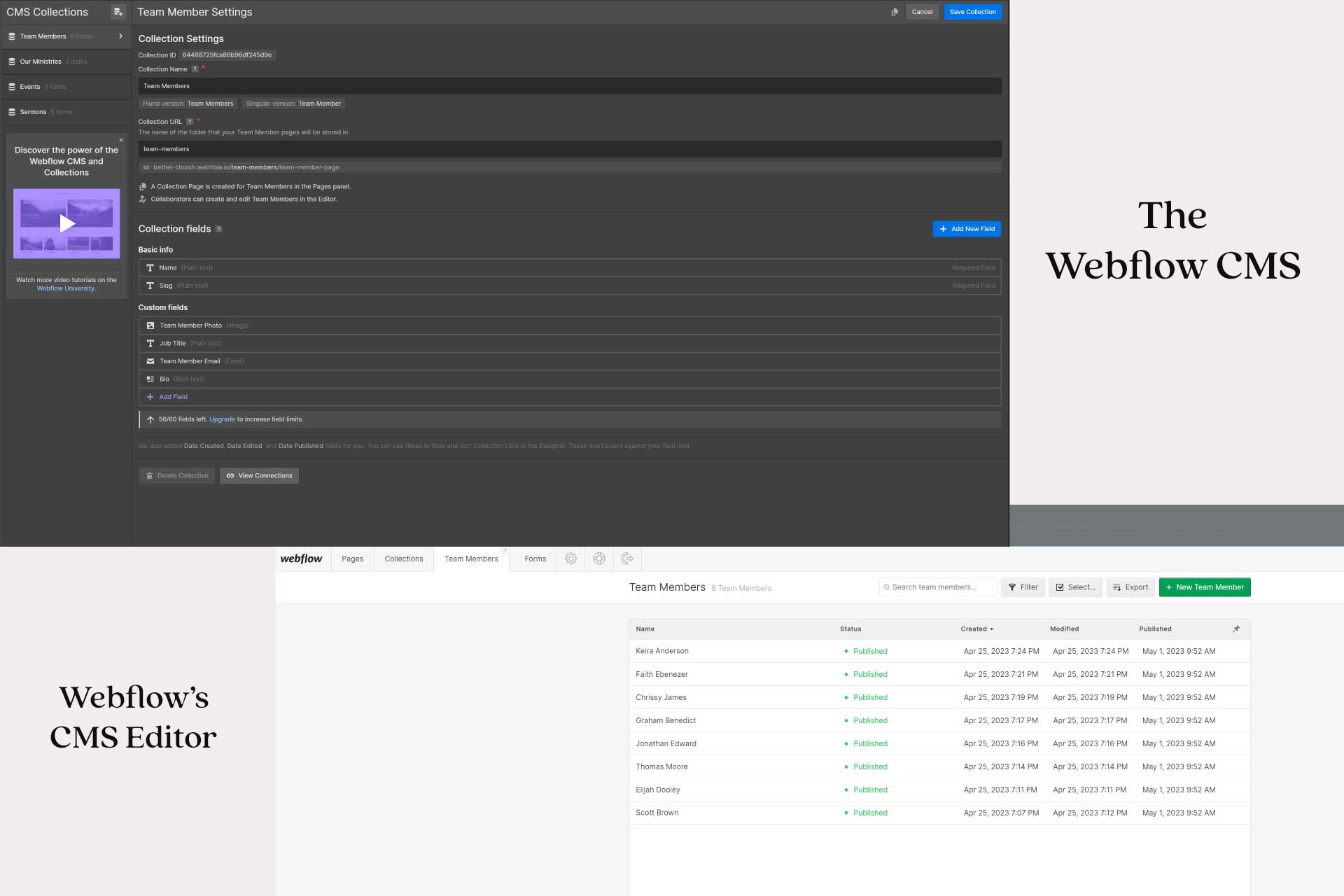Image resolution: width=1344 pixels, height=896 pixels.
Task: Open Editor settings via the gear icon
Action: click(x=571, y=559)
